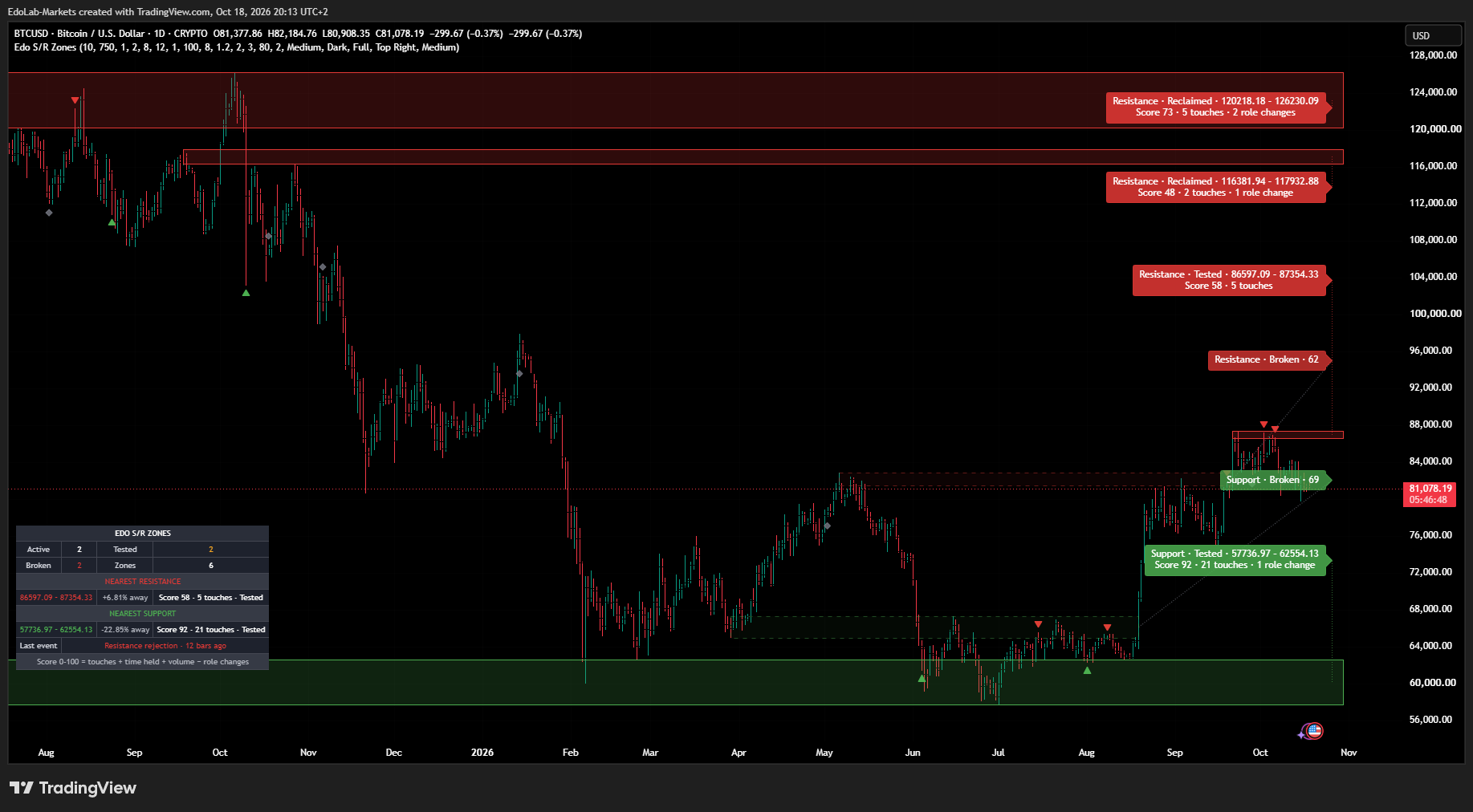Click the NEAREST SUPPORT row heading
Image resolution: width=1473 pixels, height=812 pixels.
tap(143, 614)
